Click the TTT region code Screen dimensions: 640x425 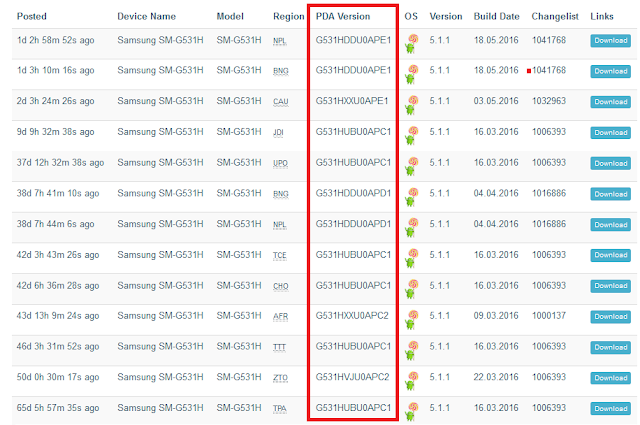click(279, 347)
